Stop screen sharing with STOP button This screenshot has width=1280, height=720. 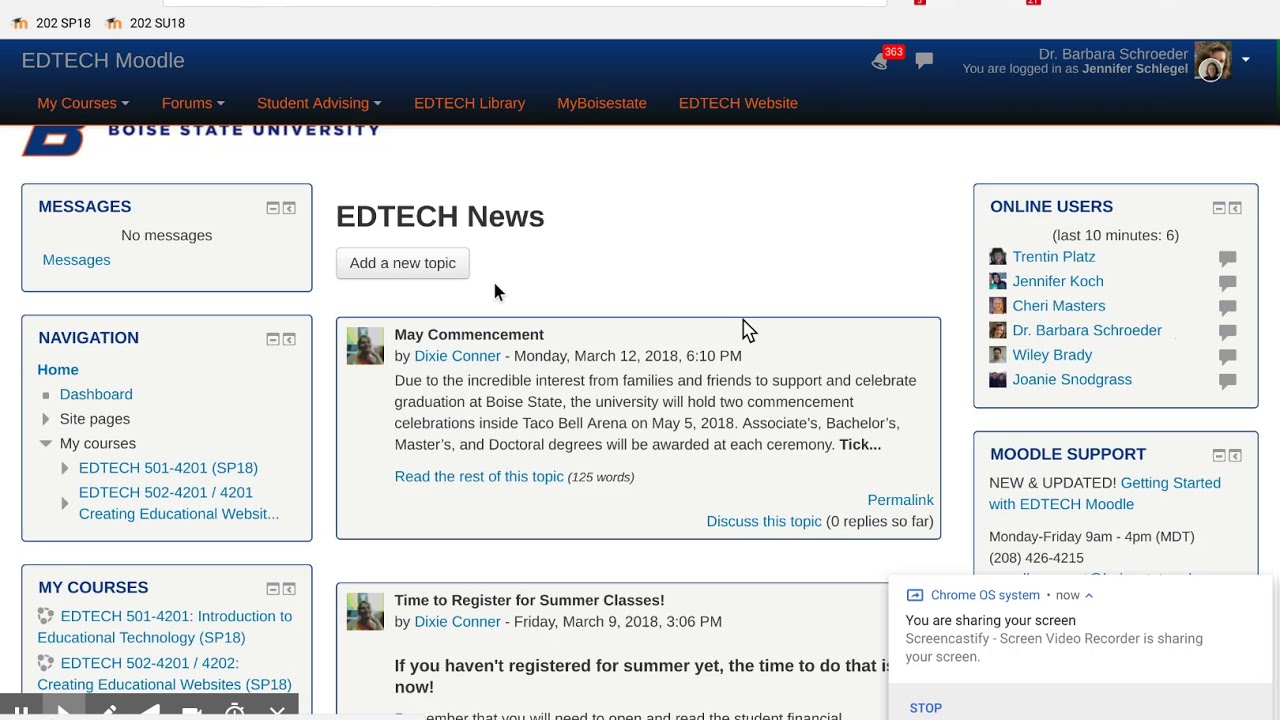click(926, 708)
